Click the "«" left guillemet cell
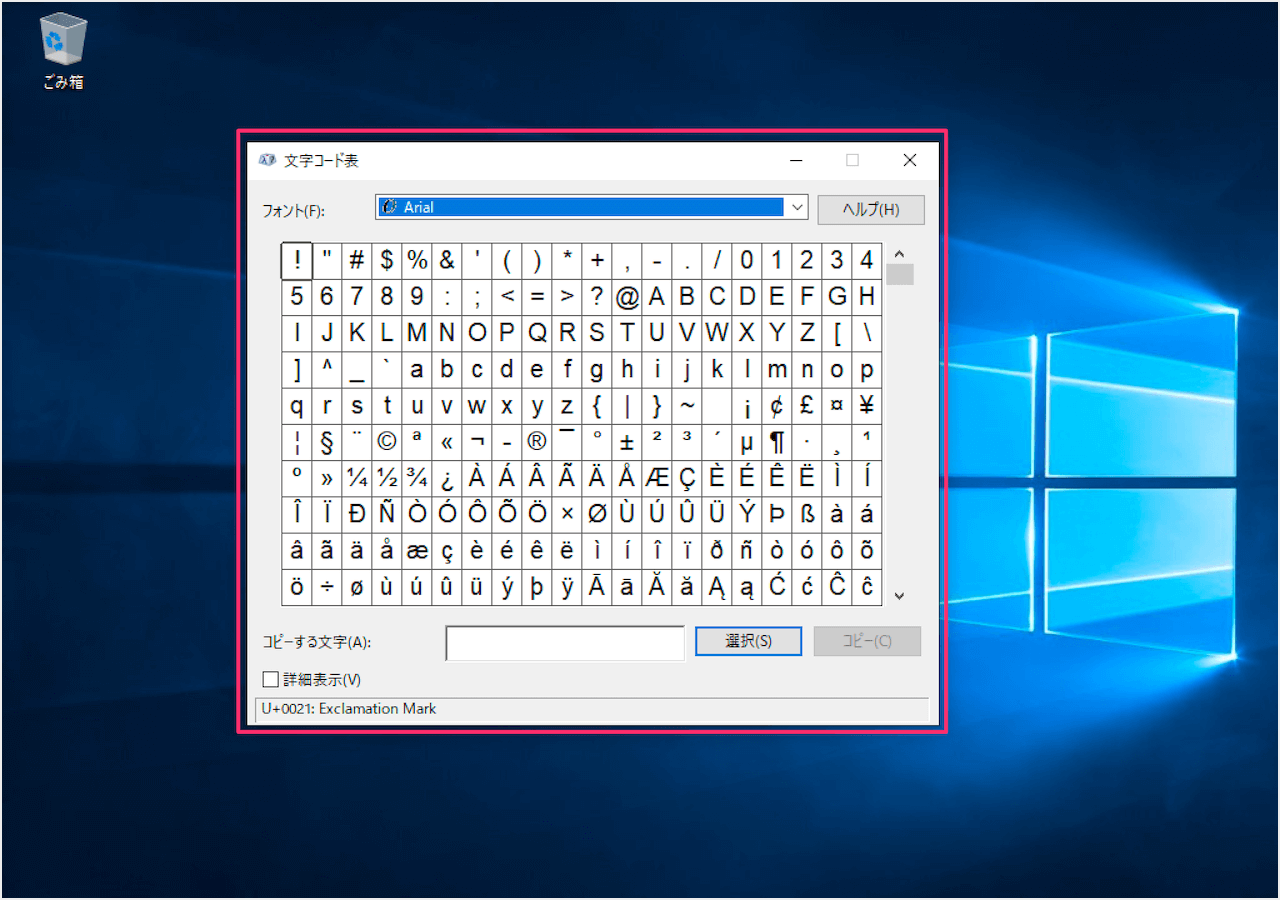This screenshot has width=1280, height=900. pos(447,442)
